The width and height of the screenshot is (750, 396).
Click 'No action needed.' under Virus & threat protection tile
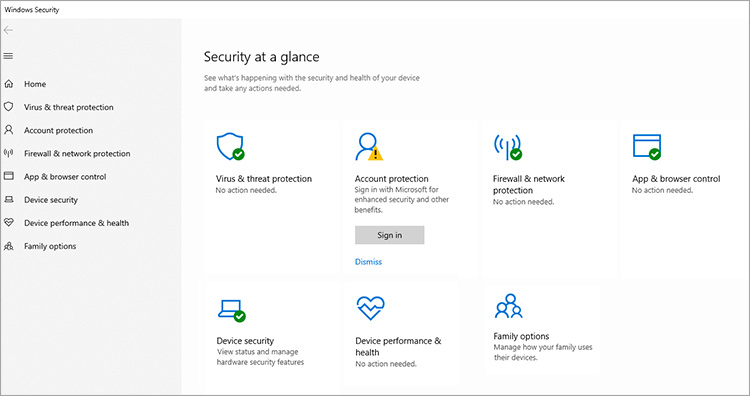246,190
